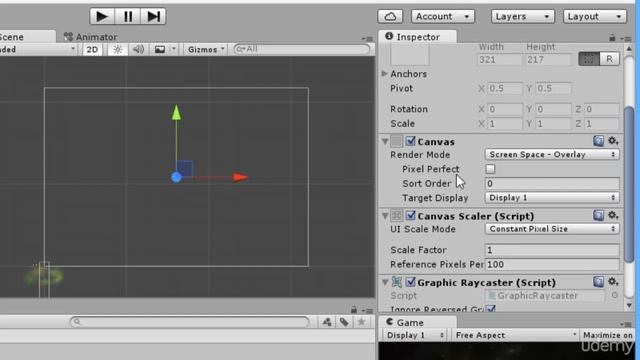Image resolution: width=640 pixels, height=360 pixels.
Task: Disable the Canvas Scaler checkbox
Action: [410, 216]
